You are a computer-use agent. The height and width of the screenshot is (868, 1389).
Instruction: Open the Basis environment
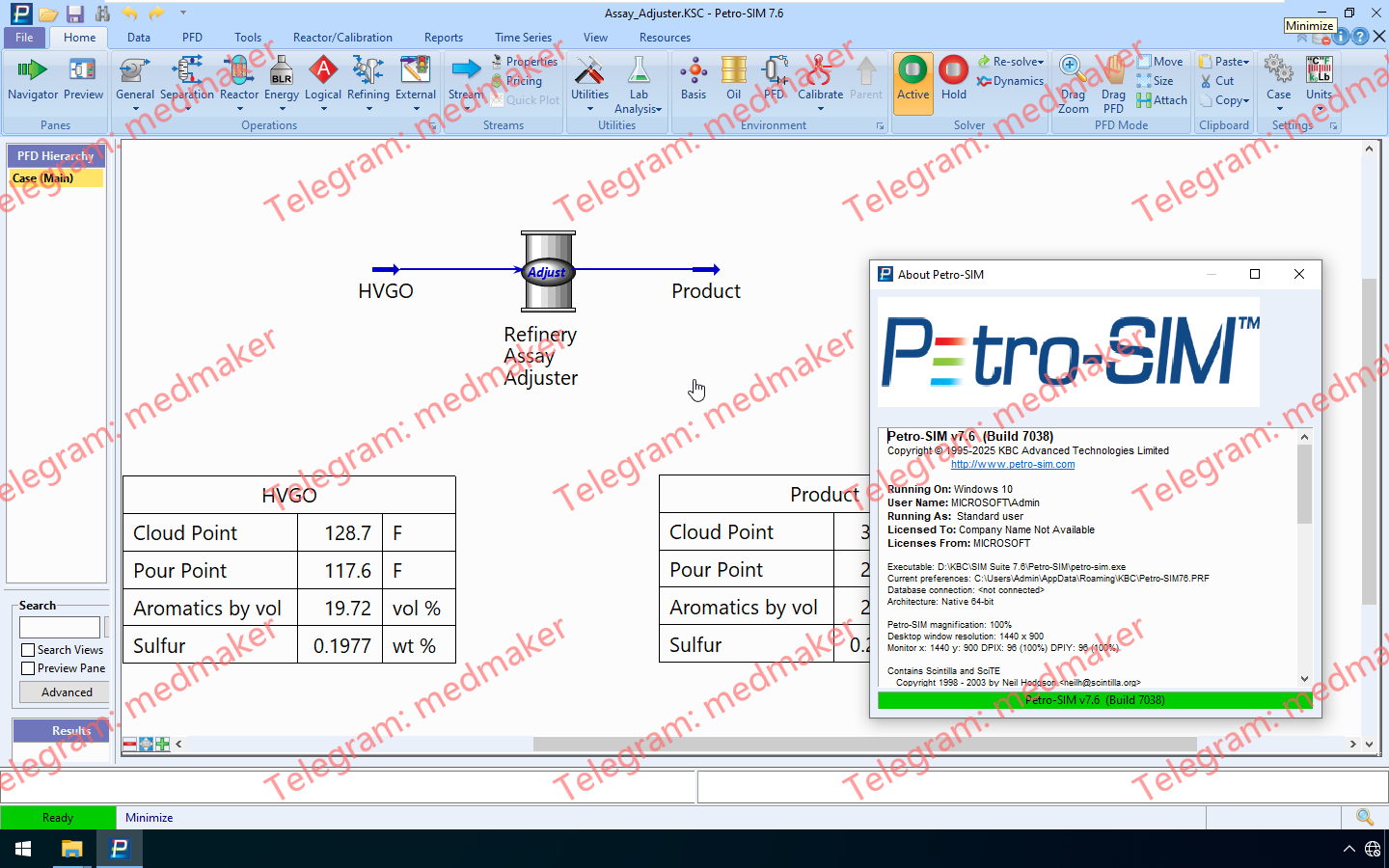tap(694, 78)
